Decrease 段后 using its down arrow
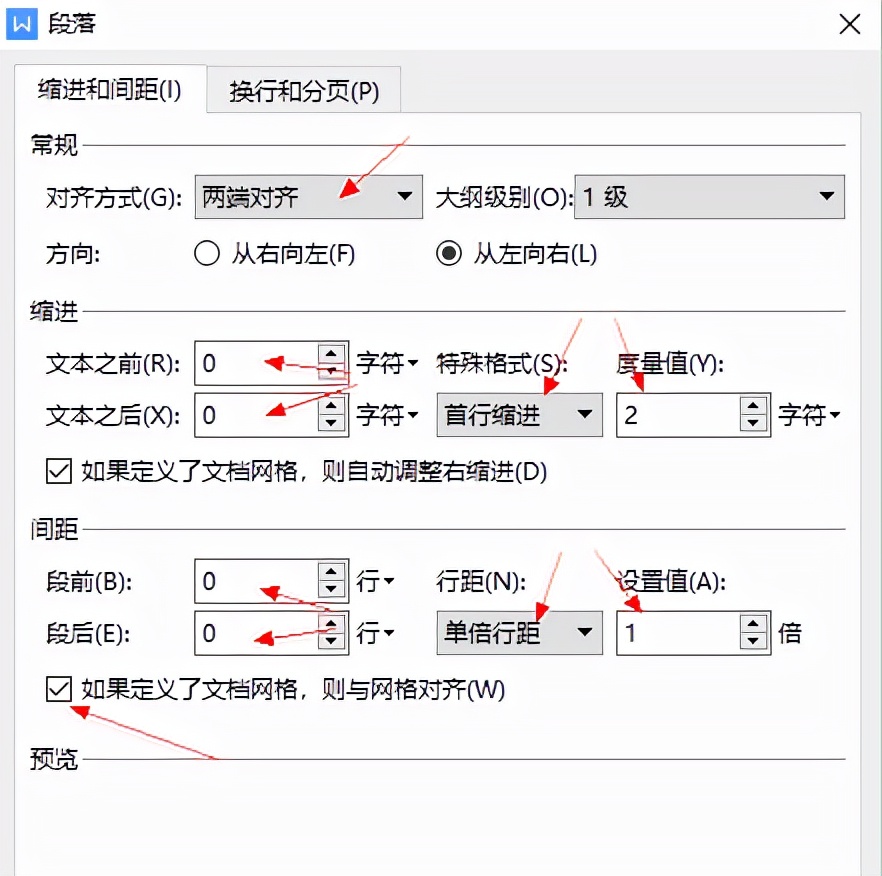 point(330,639)
